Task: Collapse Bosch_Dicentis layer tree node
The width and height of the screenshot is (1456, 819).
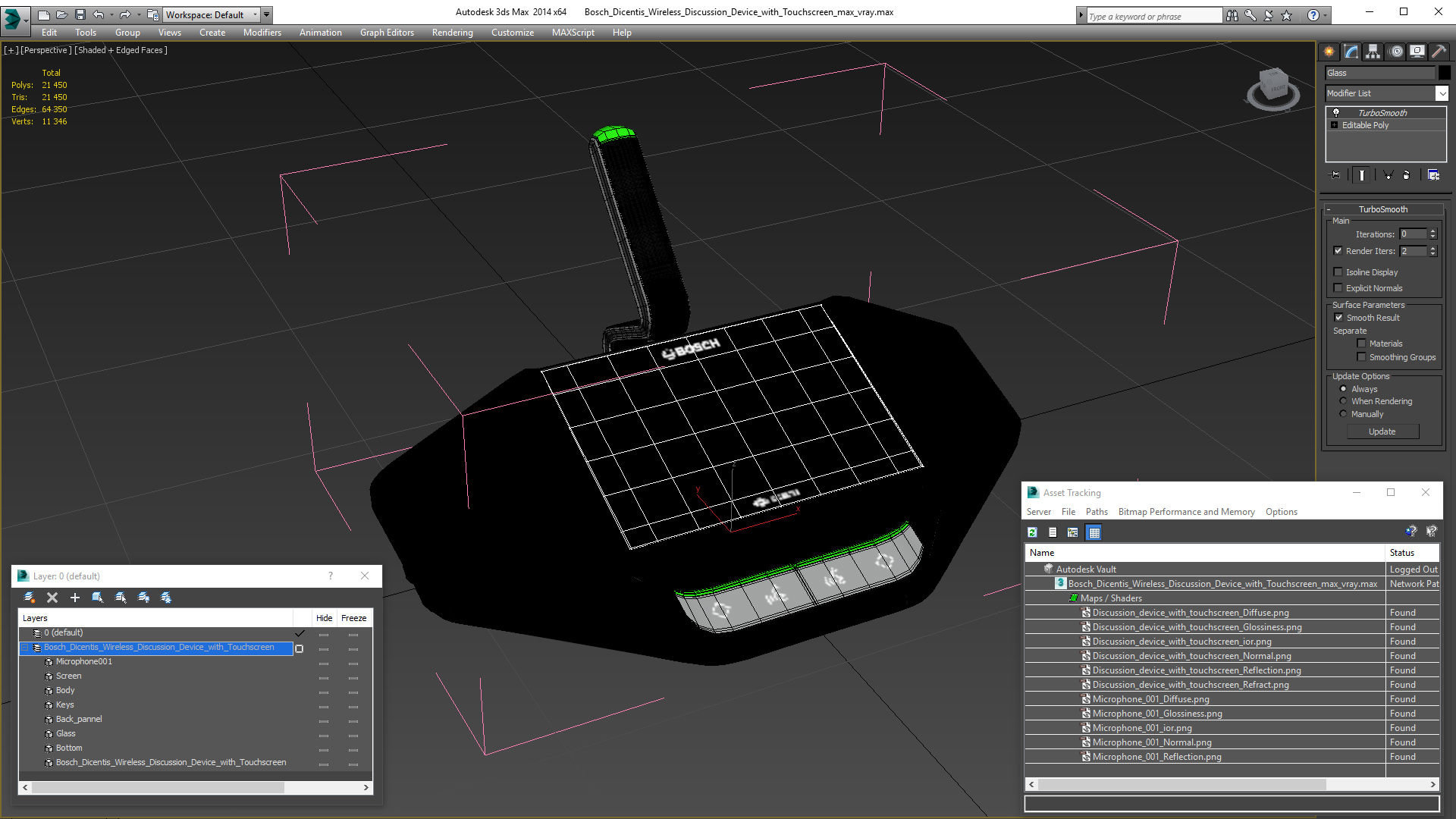Action: pos(24,648)
